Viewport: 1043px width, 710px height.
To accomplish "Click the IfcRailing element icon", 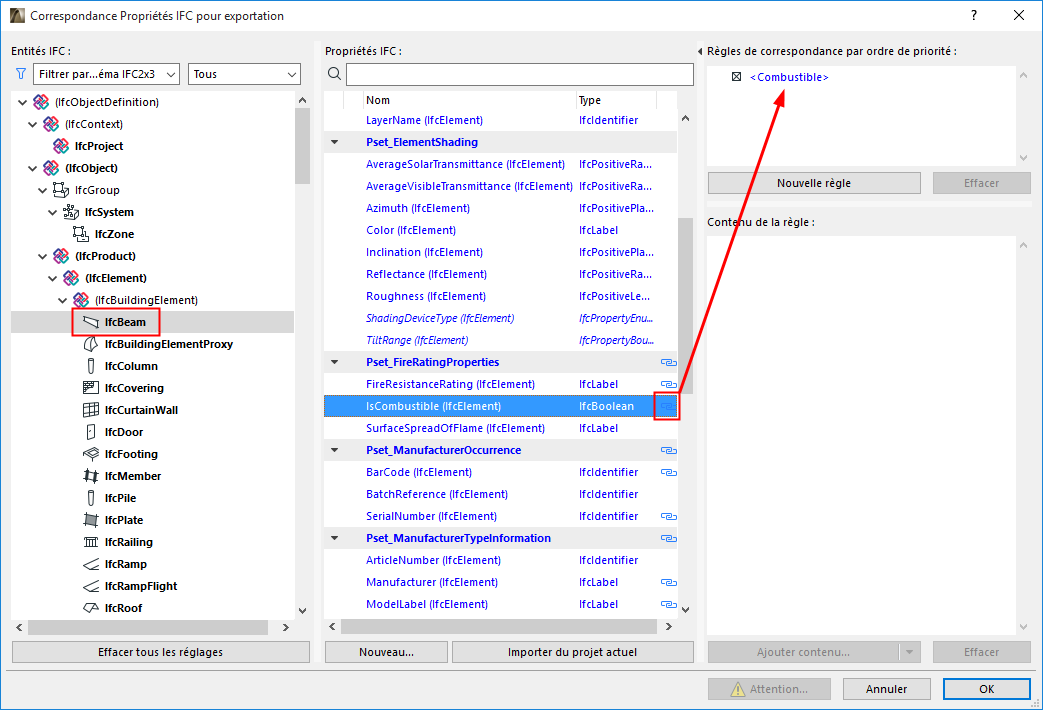I will [90, 542].
